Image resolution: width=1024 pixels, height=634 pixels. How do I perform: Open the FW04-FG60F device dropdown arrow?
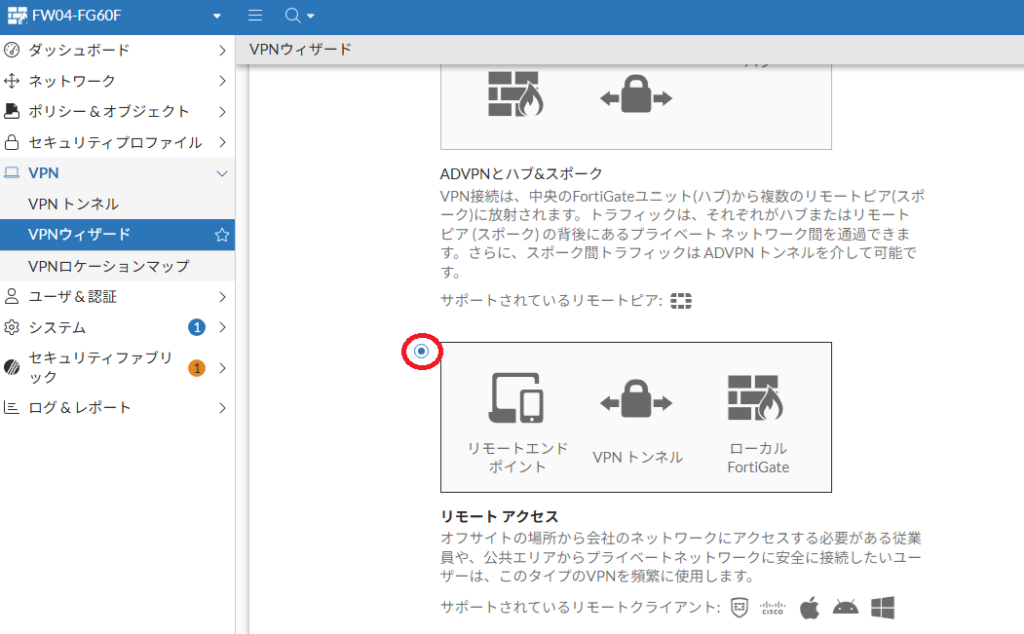pyautogui.click(x=217, y=16)
